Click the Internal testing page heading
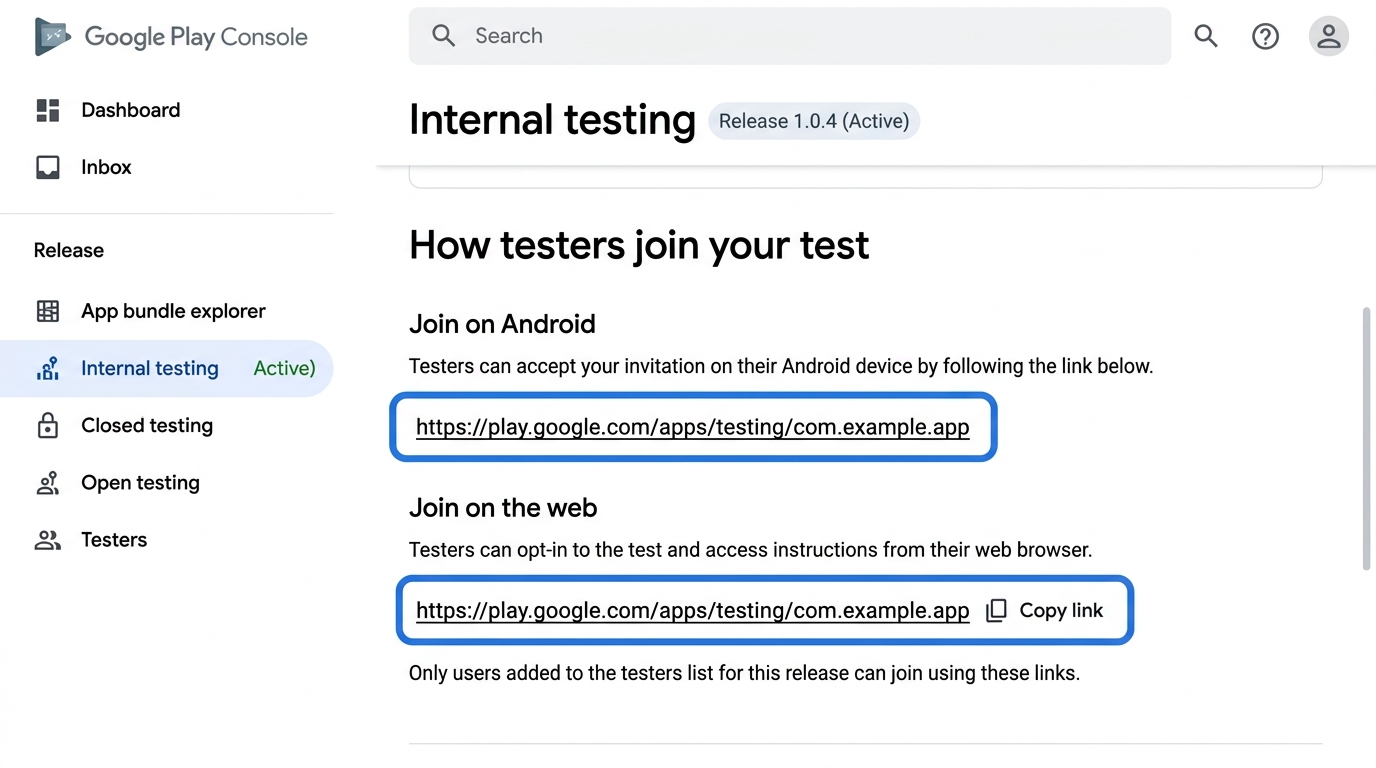Viewport: 1376px width, 768px height. pyautogui.click(x=552, y=120)
